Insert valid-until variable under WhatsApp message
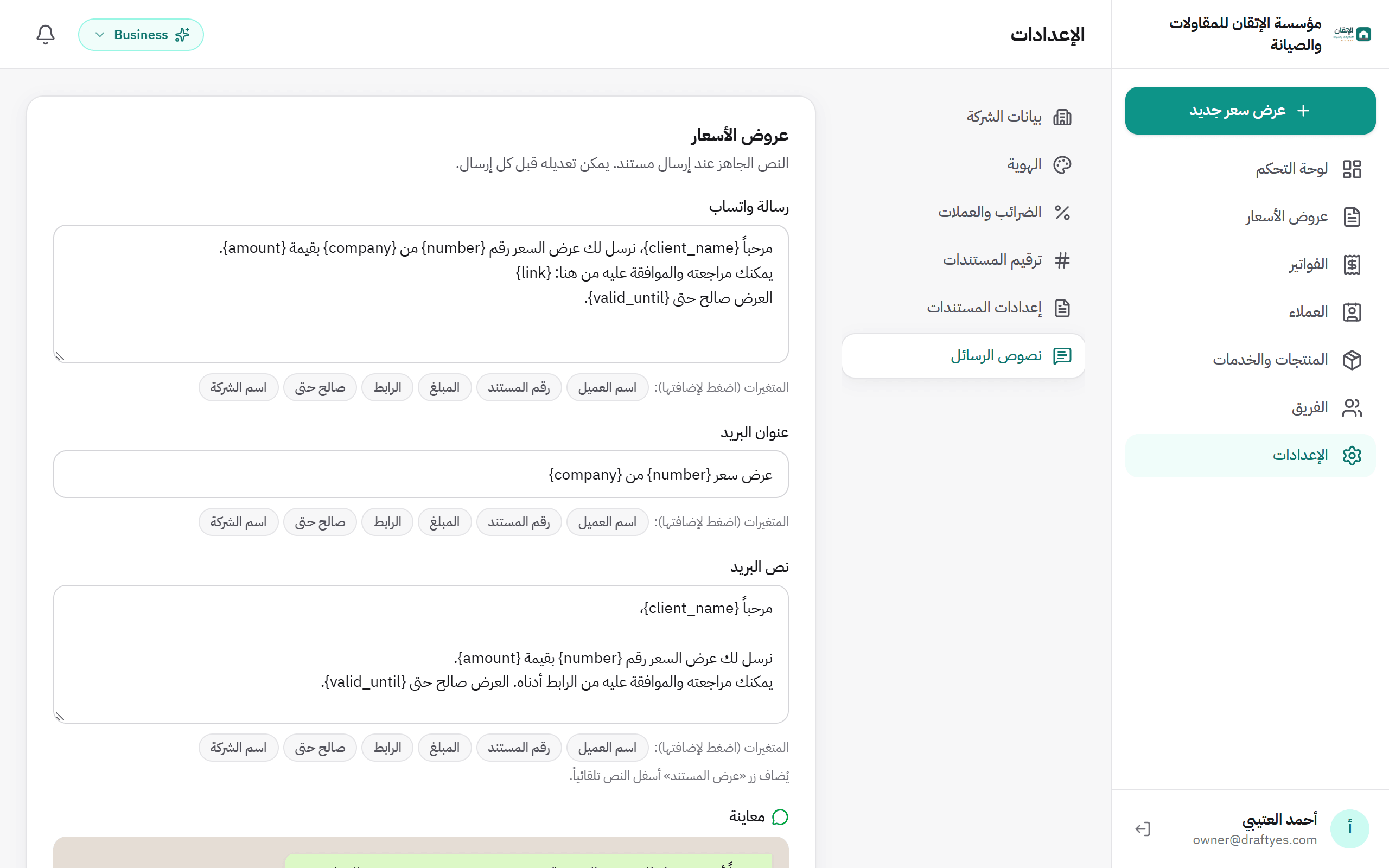This screenshot has width=1389, height=868. tap(320, 387)
